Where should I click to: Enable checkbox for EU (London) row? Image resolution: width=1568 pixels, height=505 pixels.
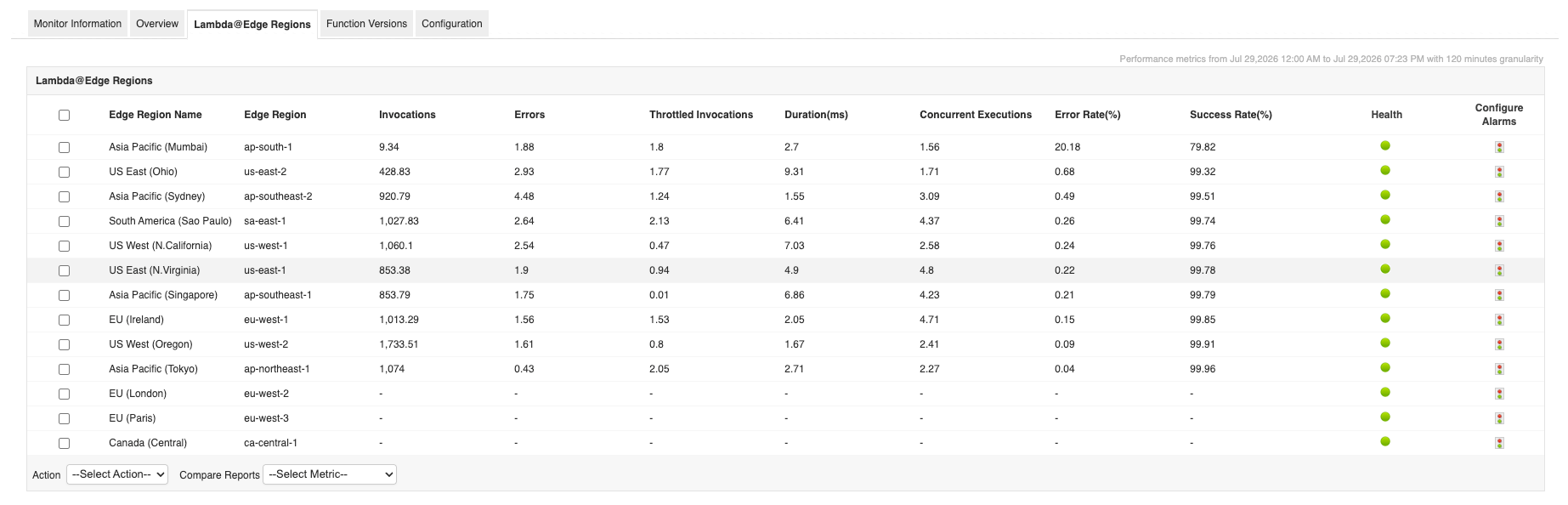pyautogui.click(x=64, y=394)
